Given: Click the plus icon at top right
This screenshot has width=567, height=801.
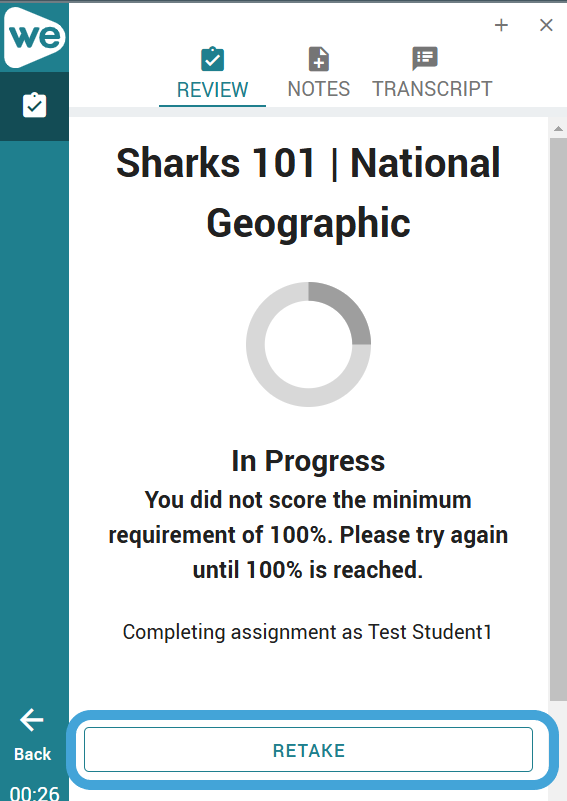Looking at the screenshot, I should [x=501, y=25].
